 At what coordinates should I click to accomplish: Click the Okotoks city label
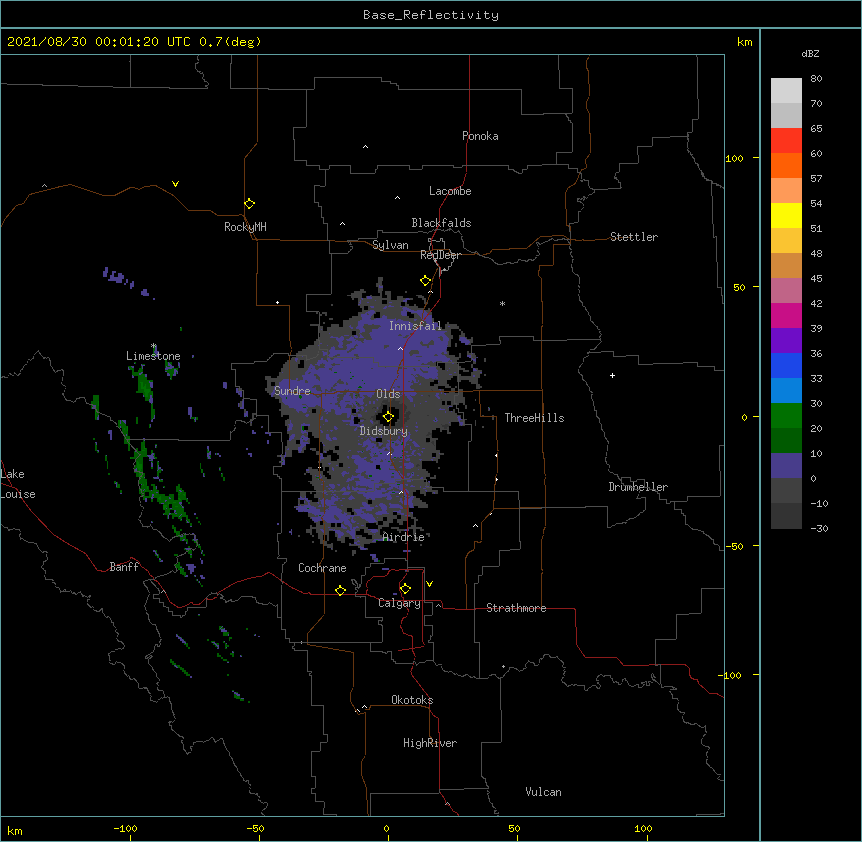412,700
